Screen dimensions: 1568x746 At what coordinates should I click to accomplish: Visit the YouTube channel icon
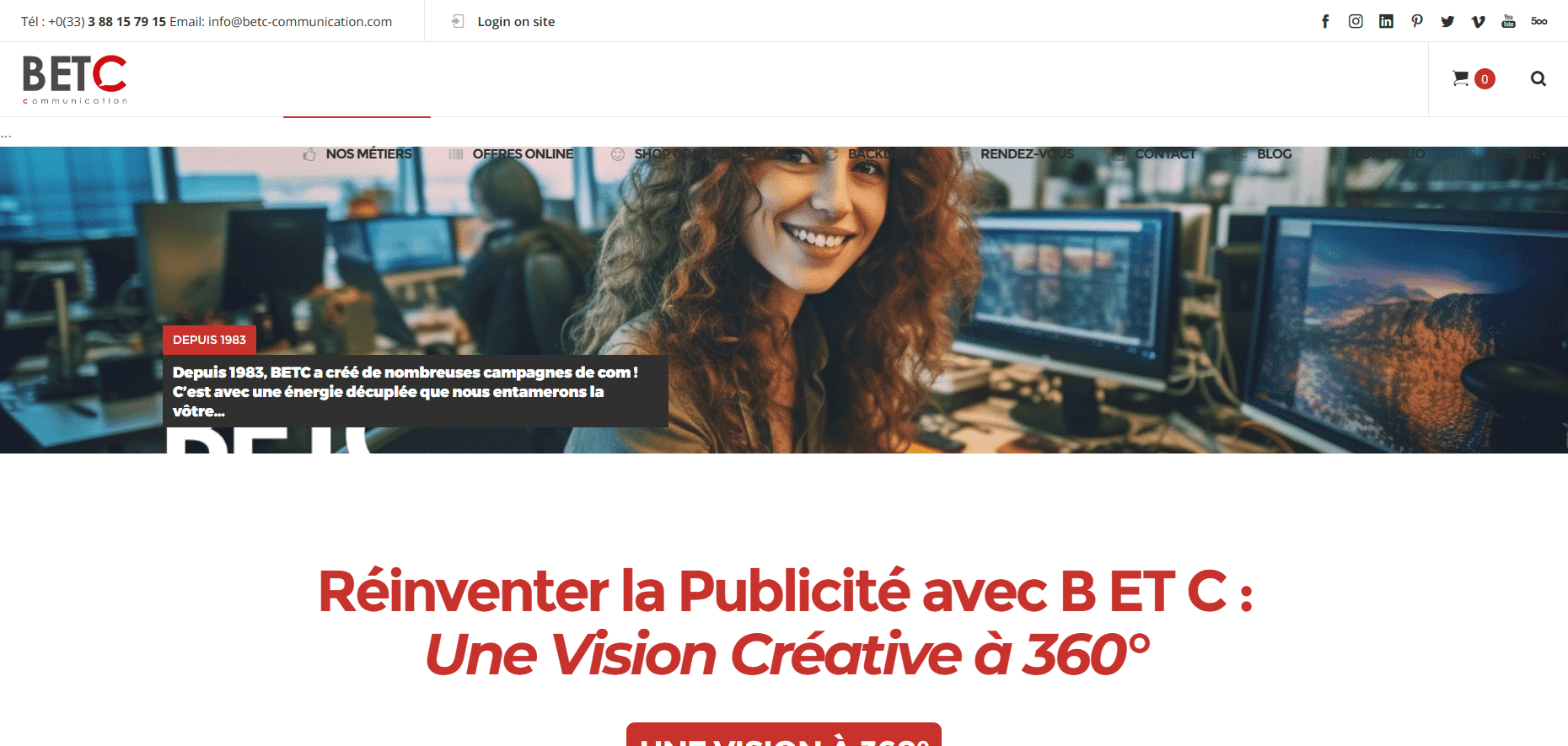click(x=1509, y=21)
